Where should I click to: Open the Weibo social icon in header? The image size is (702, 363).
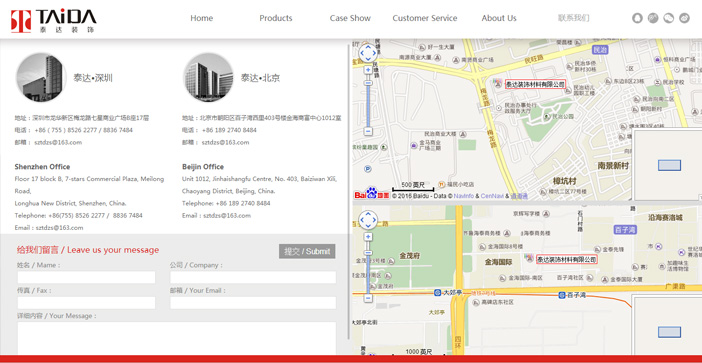[684, 18]
